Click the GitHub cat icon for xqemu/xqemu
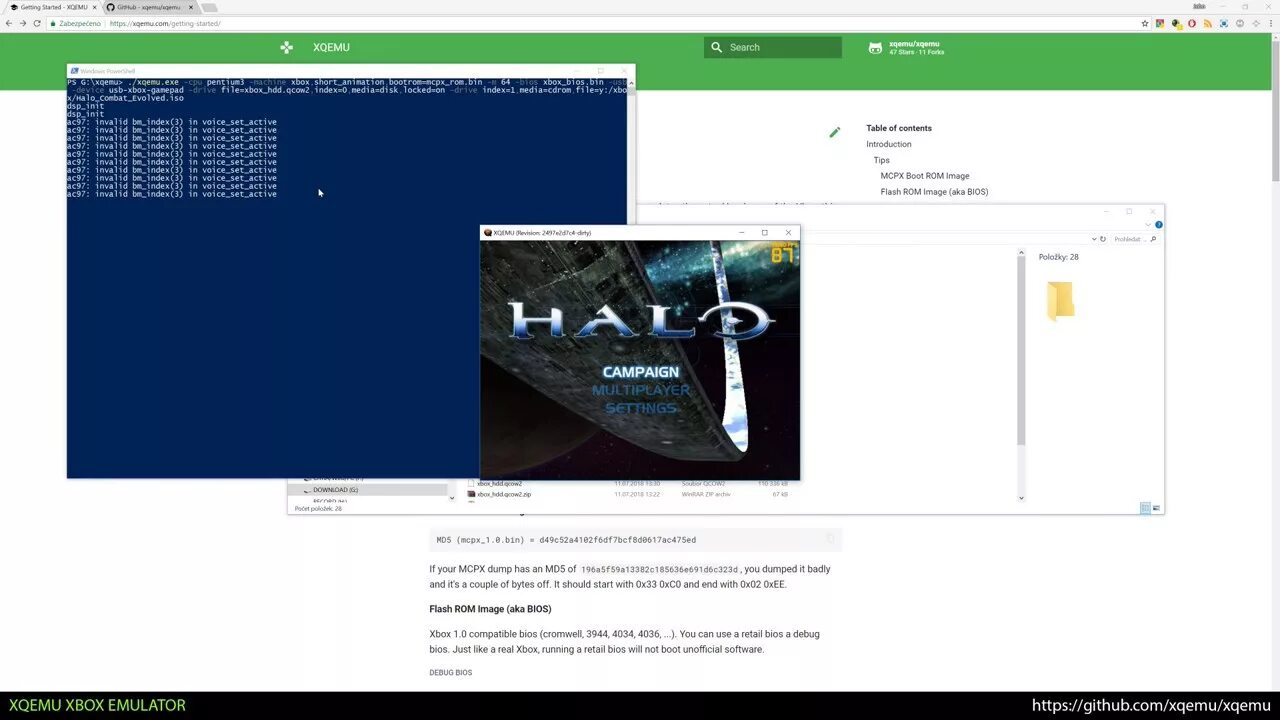The width and height of the screenshot is (1280, 720). [x=875, y=47]
